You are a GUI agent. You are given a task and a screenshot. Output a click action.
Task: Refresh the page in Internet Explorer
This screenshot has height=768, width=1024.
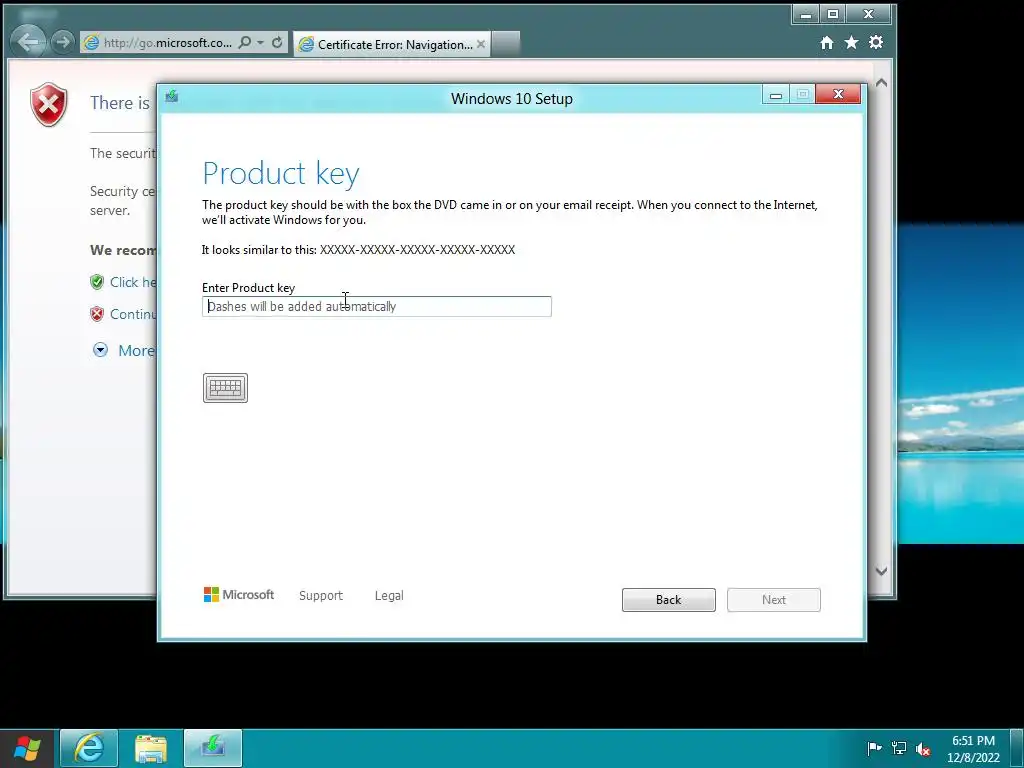pos(277,42)
